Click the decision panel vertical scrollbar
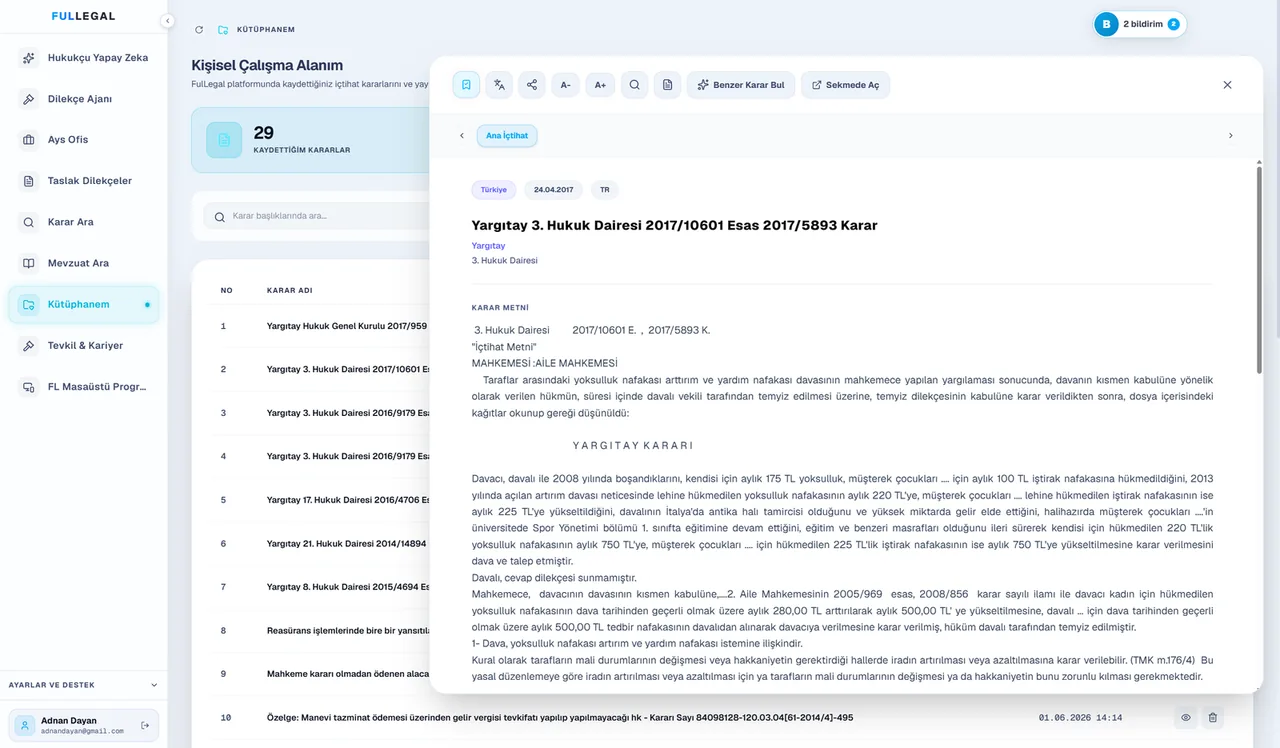The image size is (1280, 748). (1258, 270)
